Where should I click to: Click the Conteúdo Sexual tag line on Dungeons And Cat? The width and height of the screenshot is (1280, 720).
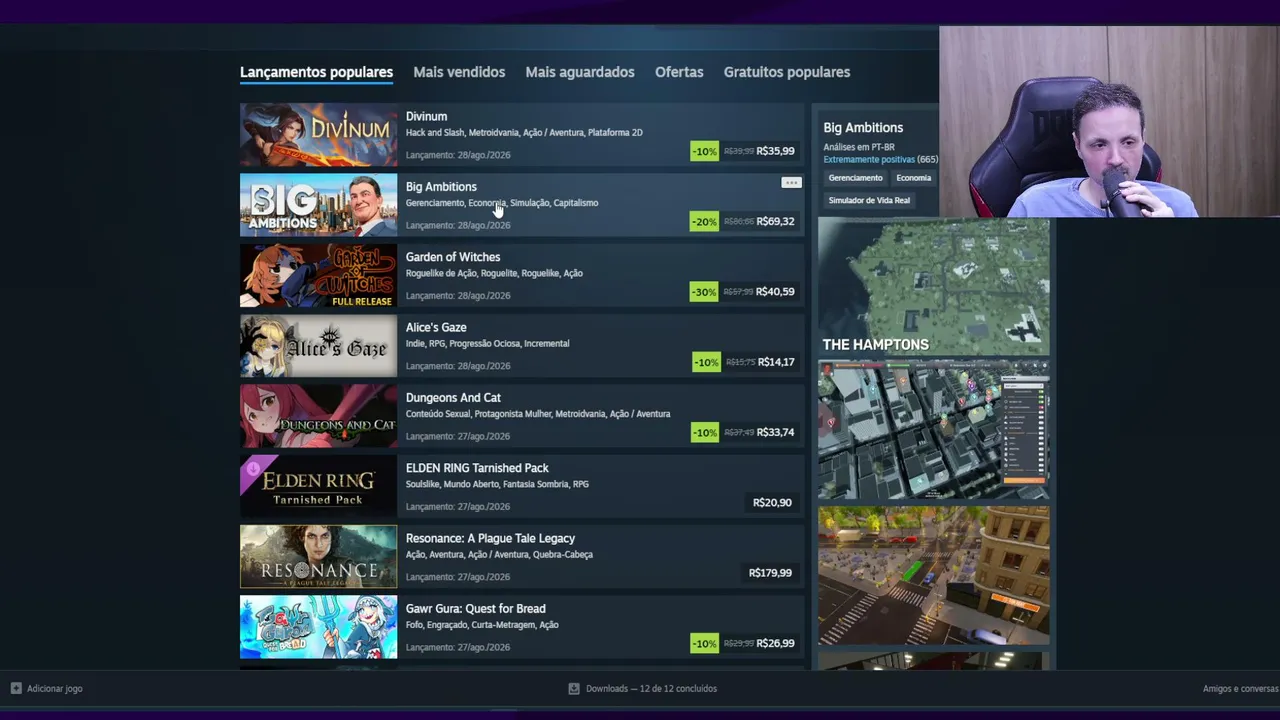pyautogui.click(x=538, y=414)
